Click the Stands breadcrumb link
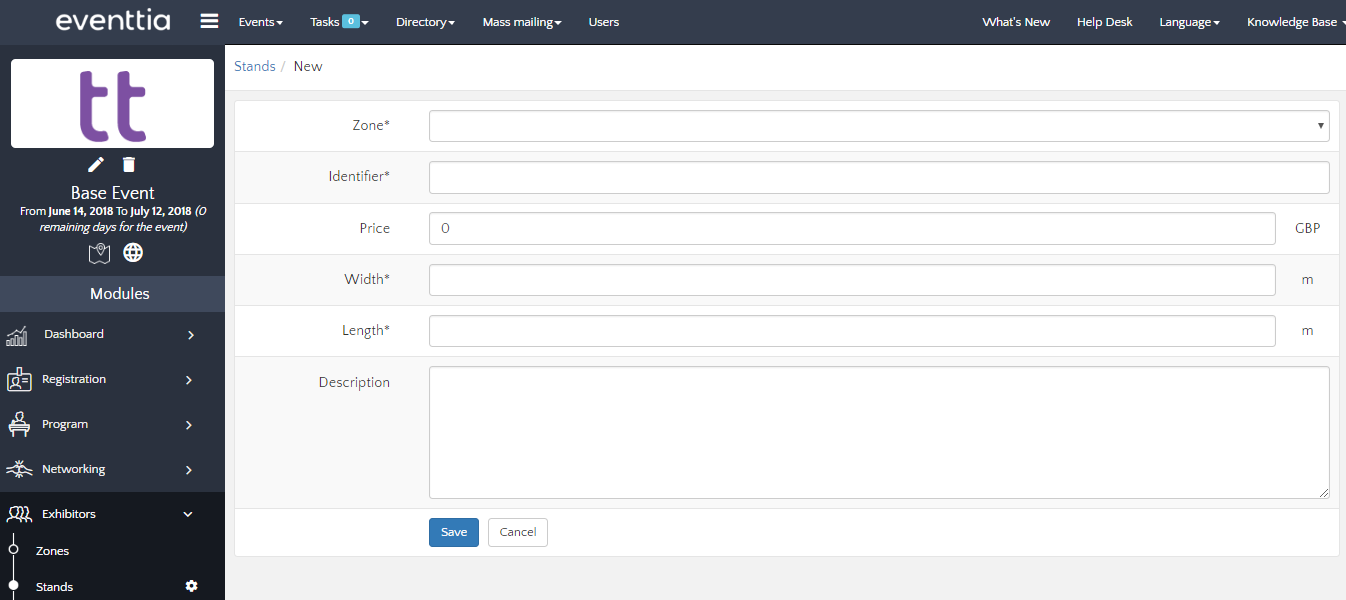This screenshot has height=600, width=1346. [x=255, y=66]
